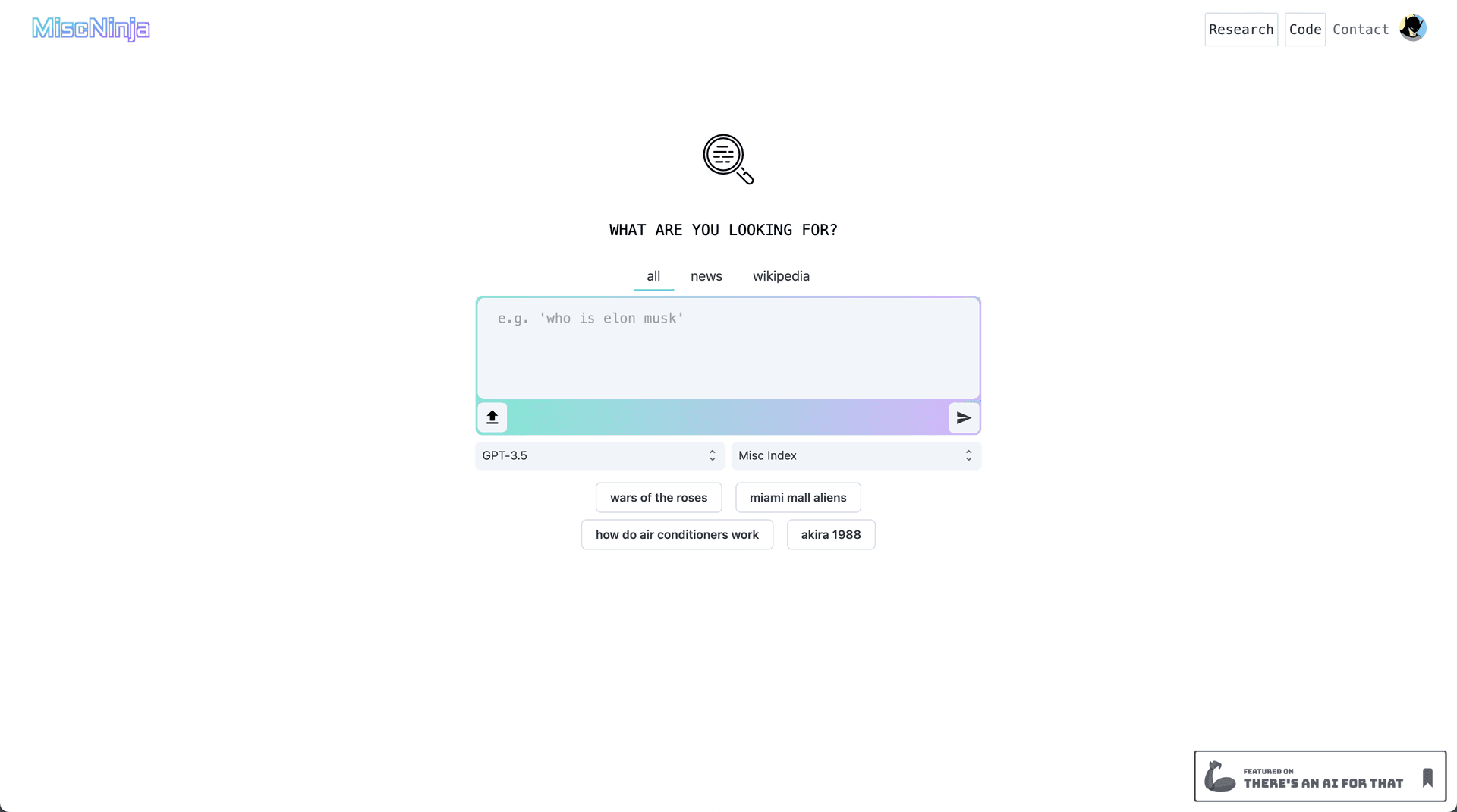Focus the search query text box
This screenshot has width=1457, height=812.
pyautogui.click(x=728, y=348)
